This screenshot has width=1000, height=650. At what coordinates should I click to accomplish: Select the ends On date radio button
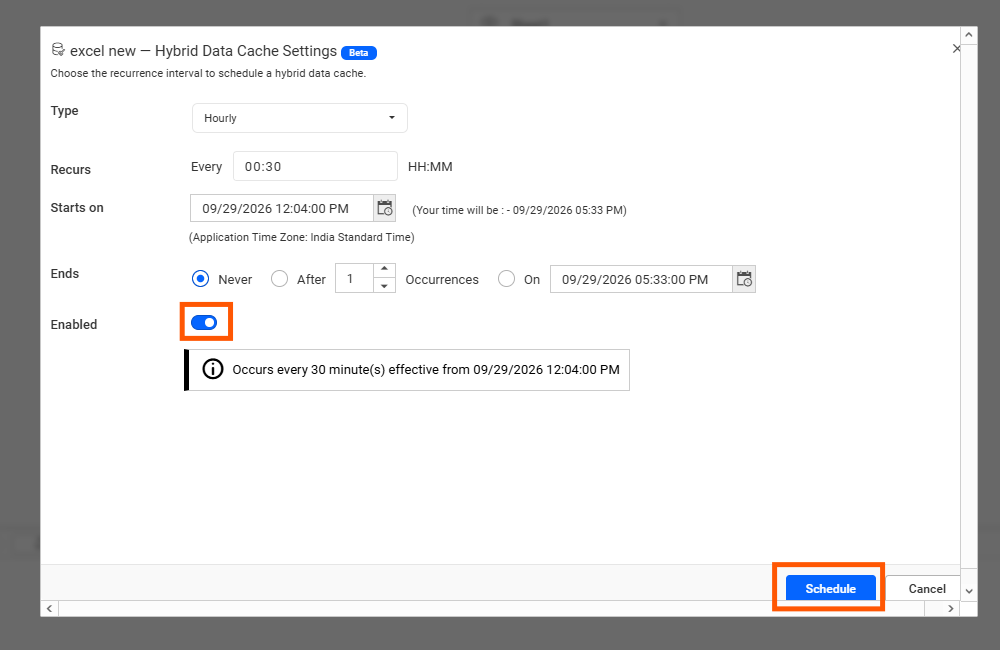click(x=506, y=279)
